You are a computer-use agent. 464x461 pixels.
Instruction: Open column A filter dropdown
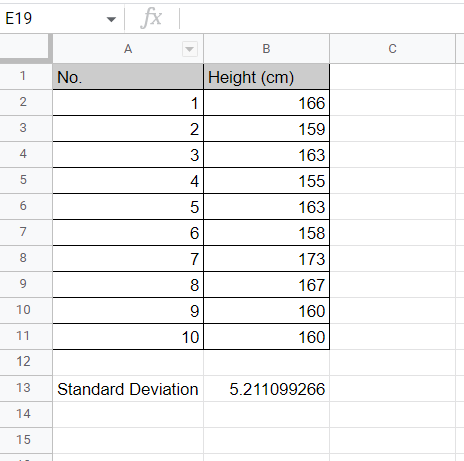pos(190,49)
